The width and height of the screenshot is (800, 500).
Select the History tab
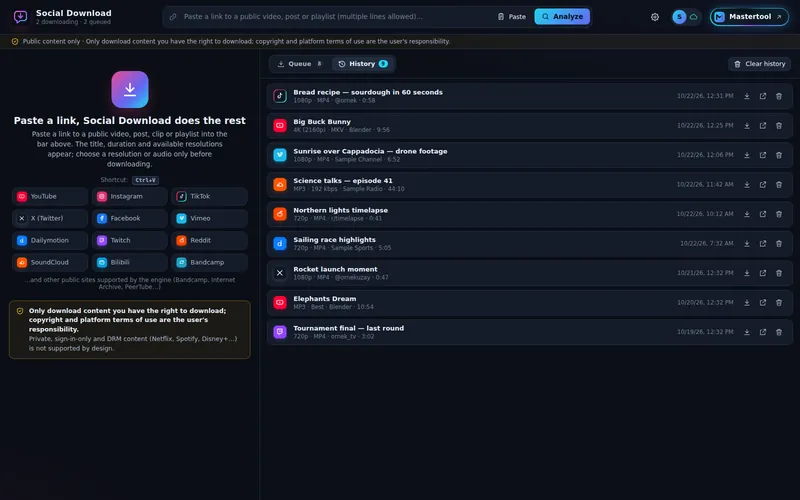click(363, 64)
